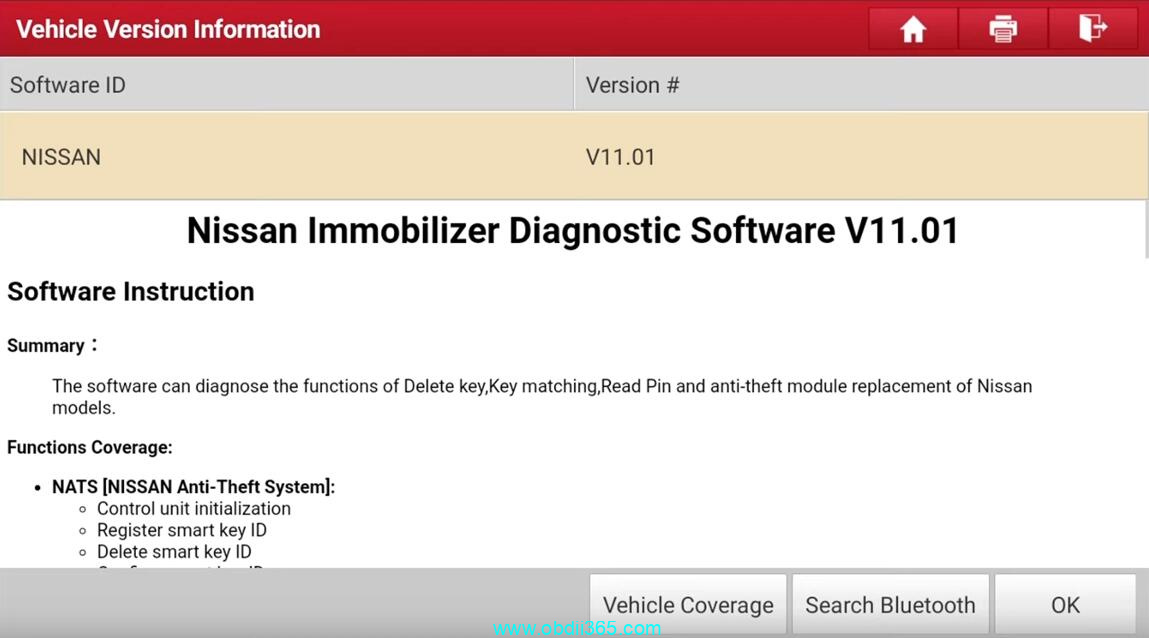The height and width of the screenshot is (638, 1149).
Task: Select the NISSAN software ID row
Action: pos(574,156)
